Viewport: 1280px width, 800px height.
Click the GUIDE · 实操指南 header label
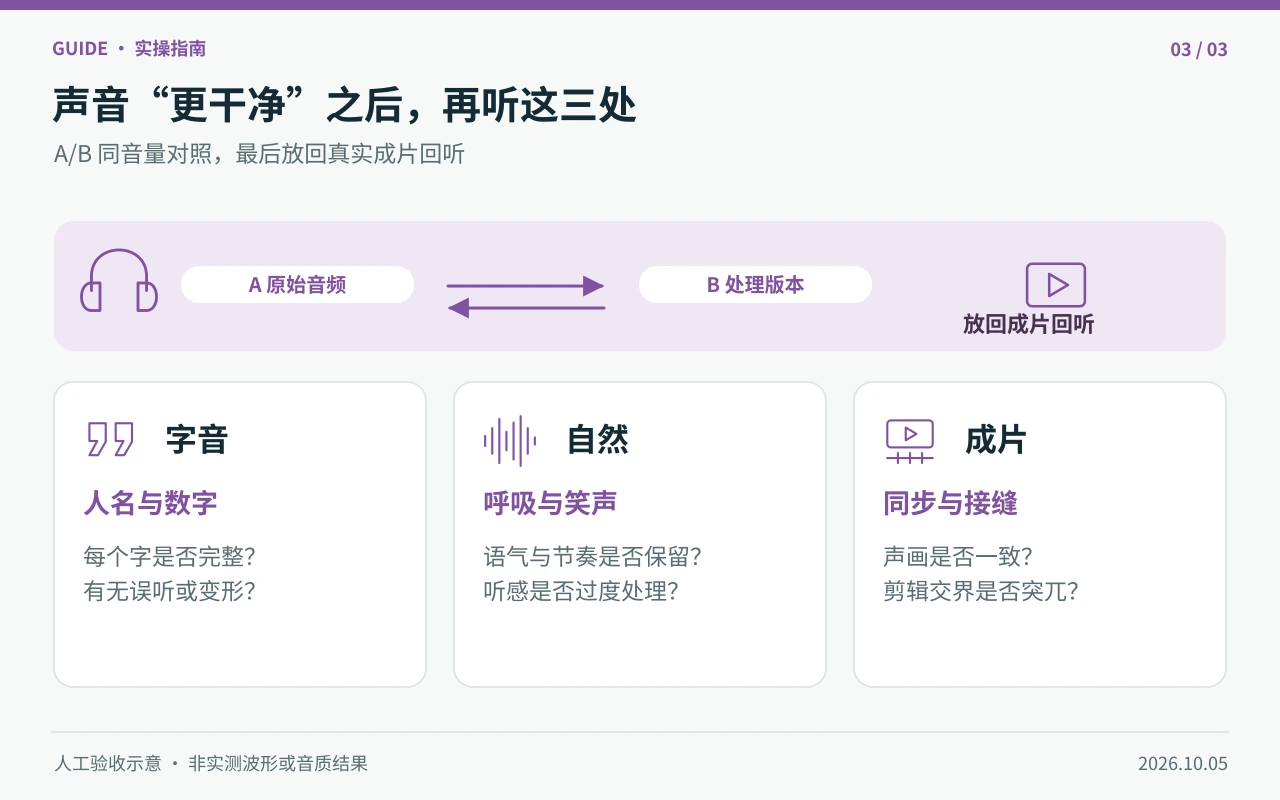129,49
